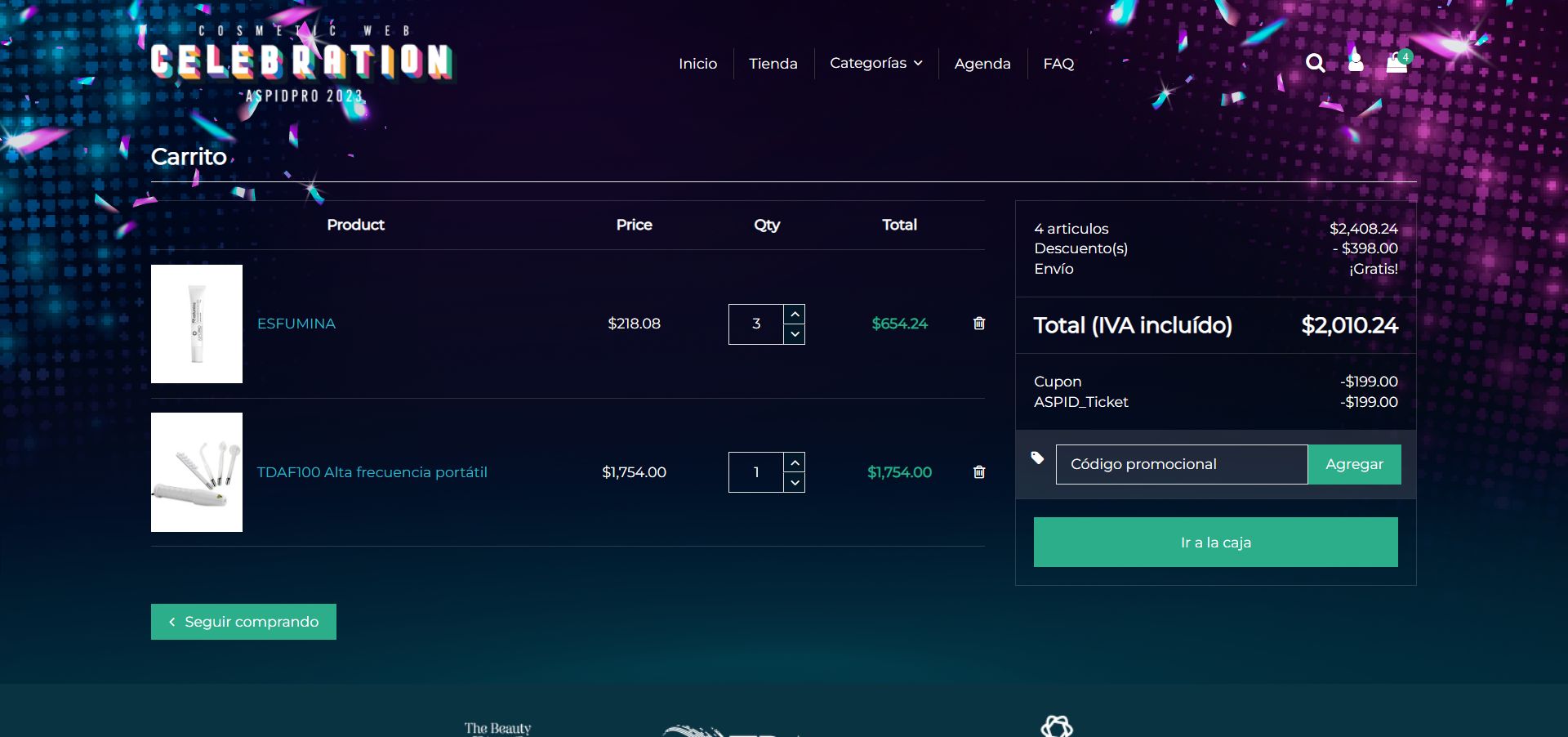This screenshot has height=737, width=1568.
Task: Focus the Código promocional input field
Action: 1182,464
